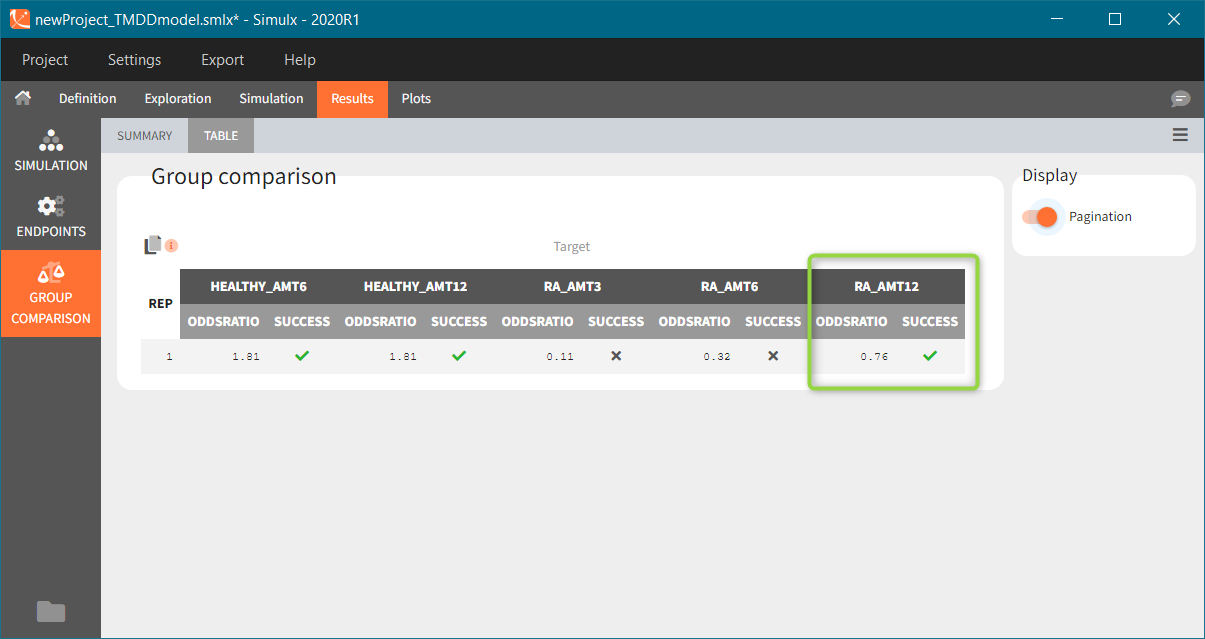Open the Endpoints sidebar section
The width and height of the screenshot is (1205, 639).
tap(51, 217)
